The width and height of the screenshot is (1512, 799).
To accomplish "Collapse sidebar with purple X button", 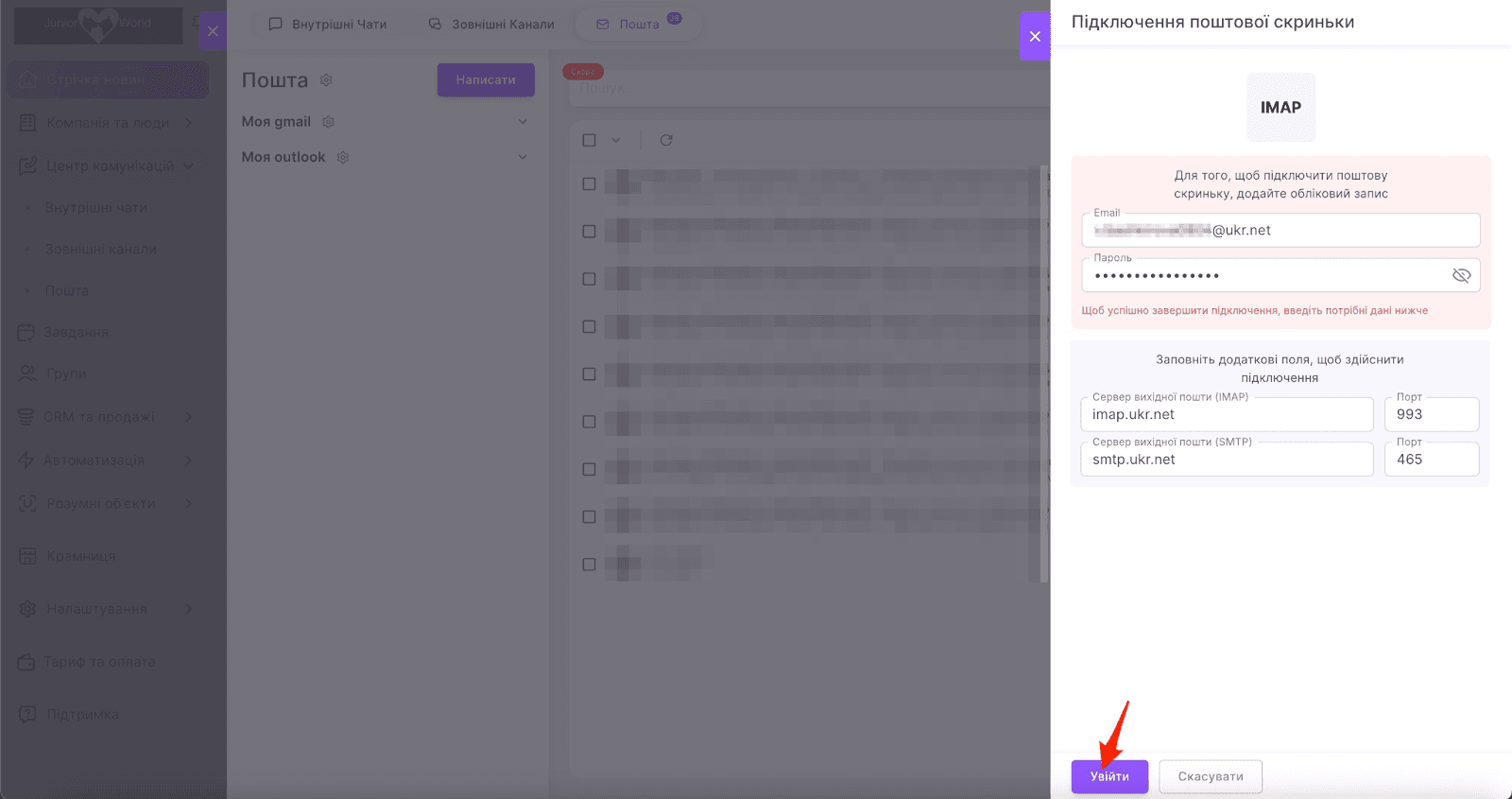I will 213,31.
